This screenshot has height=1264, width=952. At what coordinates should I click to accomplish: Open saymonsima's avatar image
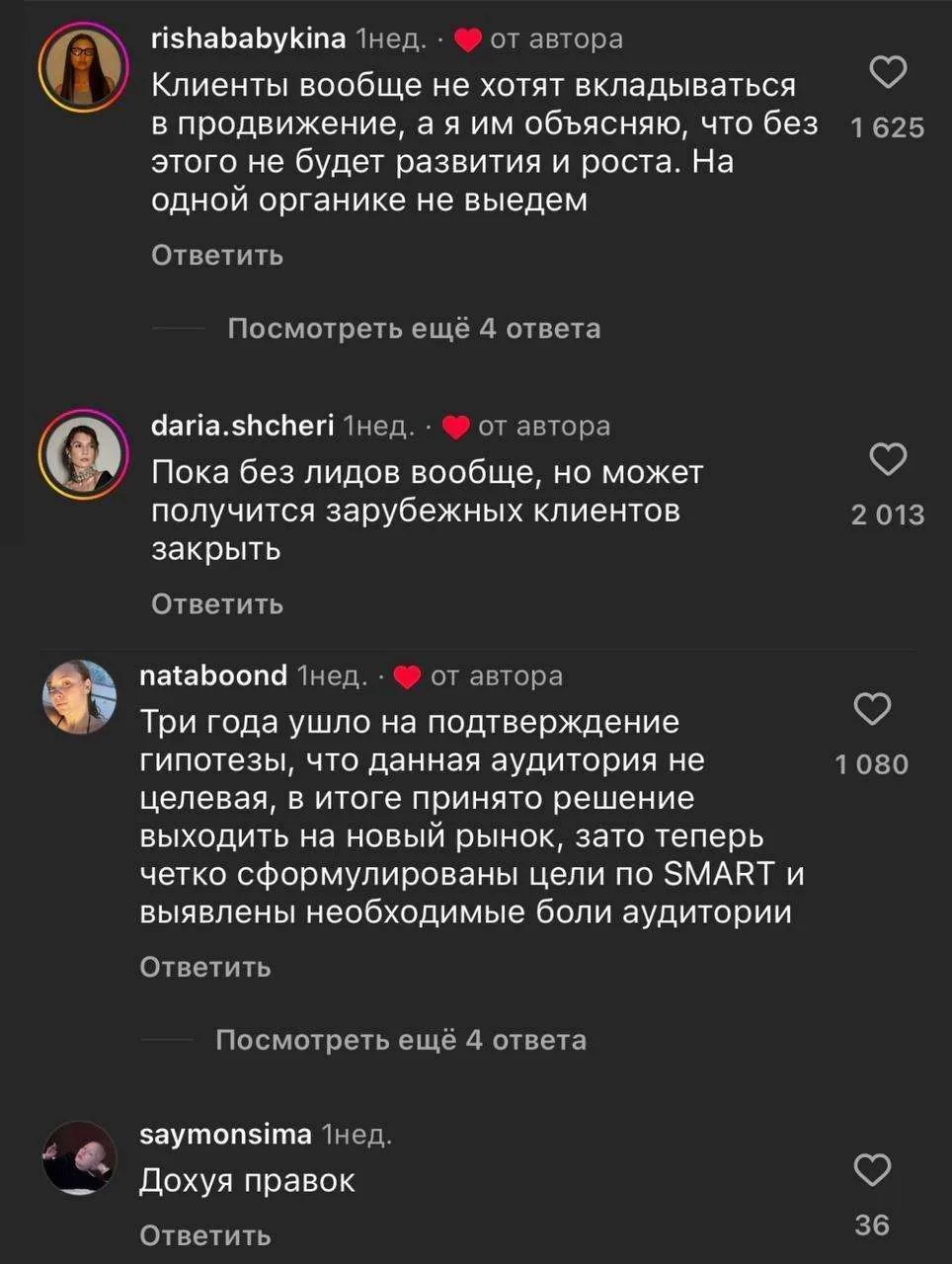tap(79, 1158)
